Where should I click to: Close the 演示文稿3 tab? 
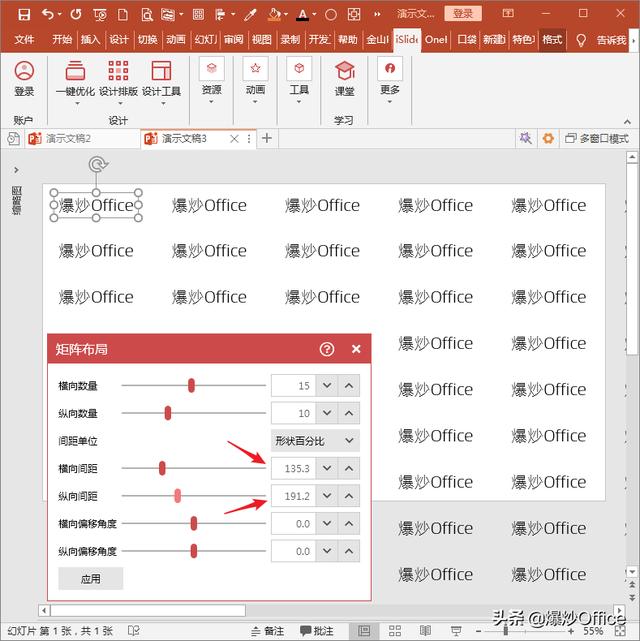coord(234,139)
